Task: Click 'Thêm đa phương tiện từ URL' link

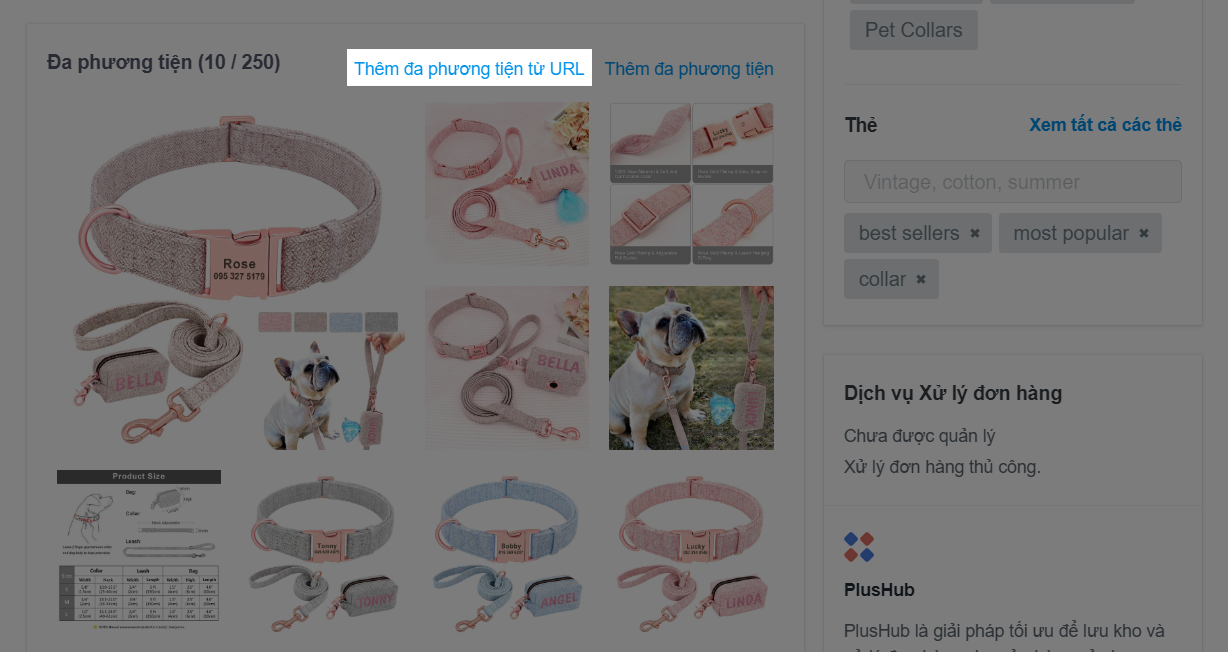Action: pyautogui.click(x=469, y=69)
